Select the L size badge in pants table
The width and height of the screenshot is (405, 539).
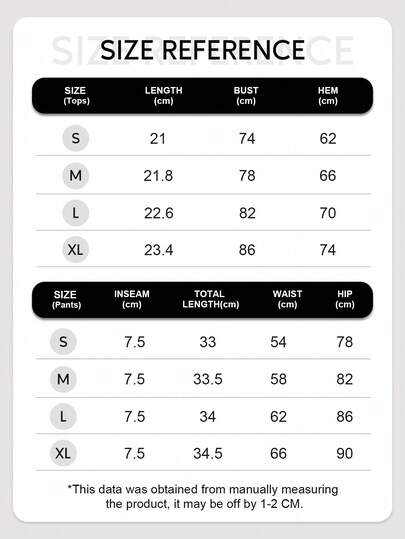[63, 417]
